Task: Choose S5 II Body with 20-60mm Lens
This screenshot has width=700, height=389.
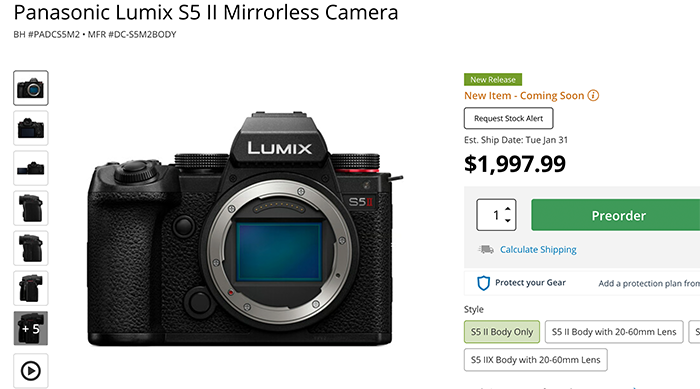Action: tap(614, 332)
